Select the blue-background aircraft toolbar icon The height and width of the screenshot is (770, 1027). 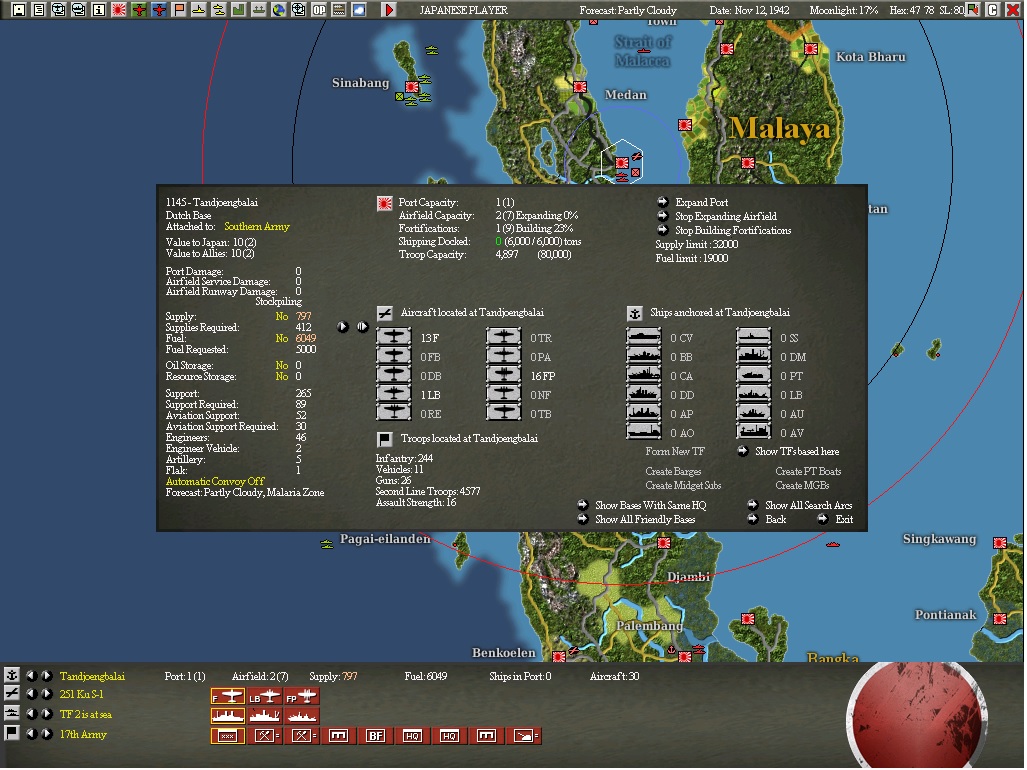pyautogui.click(x=159, y=10)
